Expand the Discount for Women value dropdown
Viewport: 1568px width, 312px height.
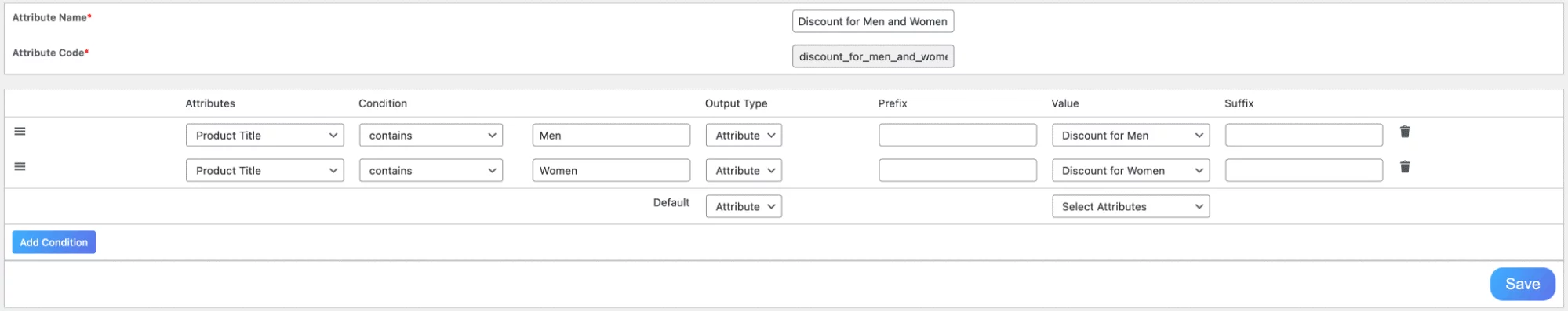(x=1130, y=171)
